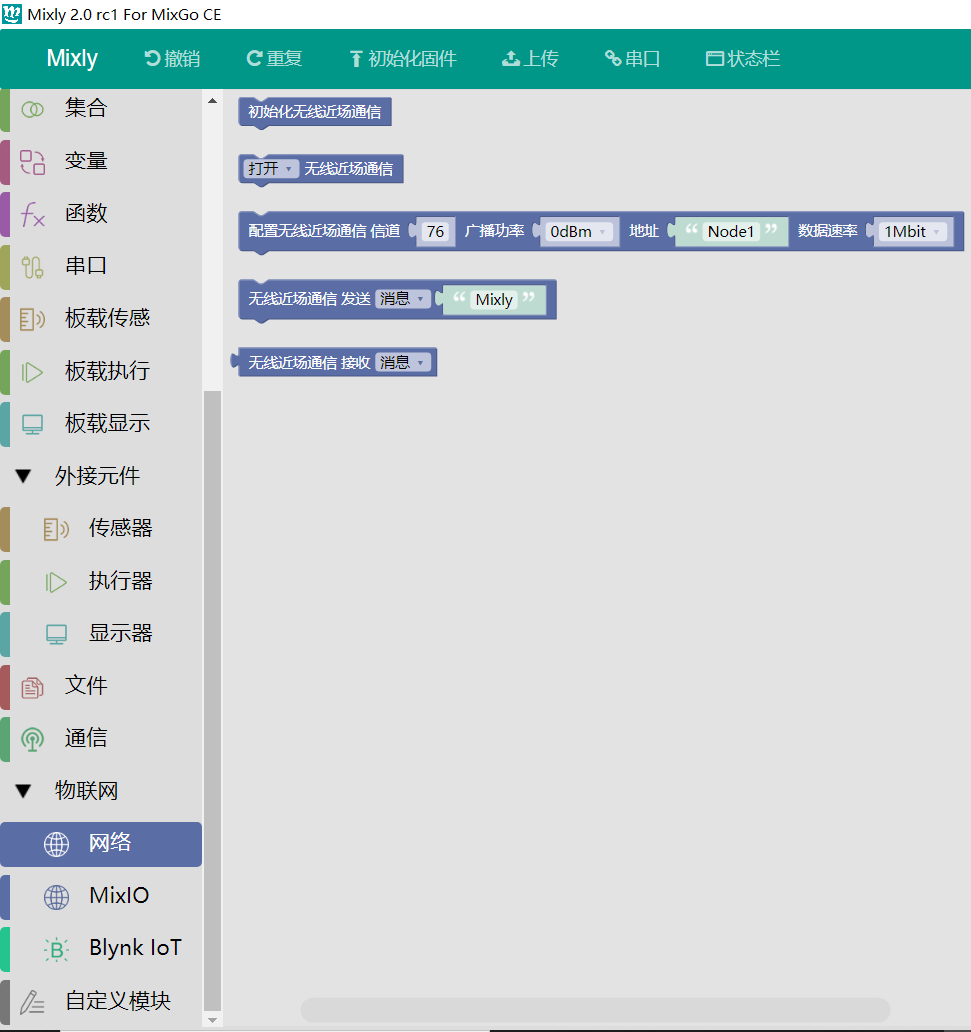The image size is (971, 1032).
Task: Select the 函数 category
Action: click(x=101, y=215)
